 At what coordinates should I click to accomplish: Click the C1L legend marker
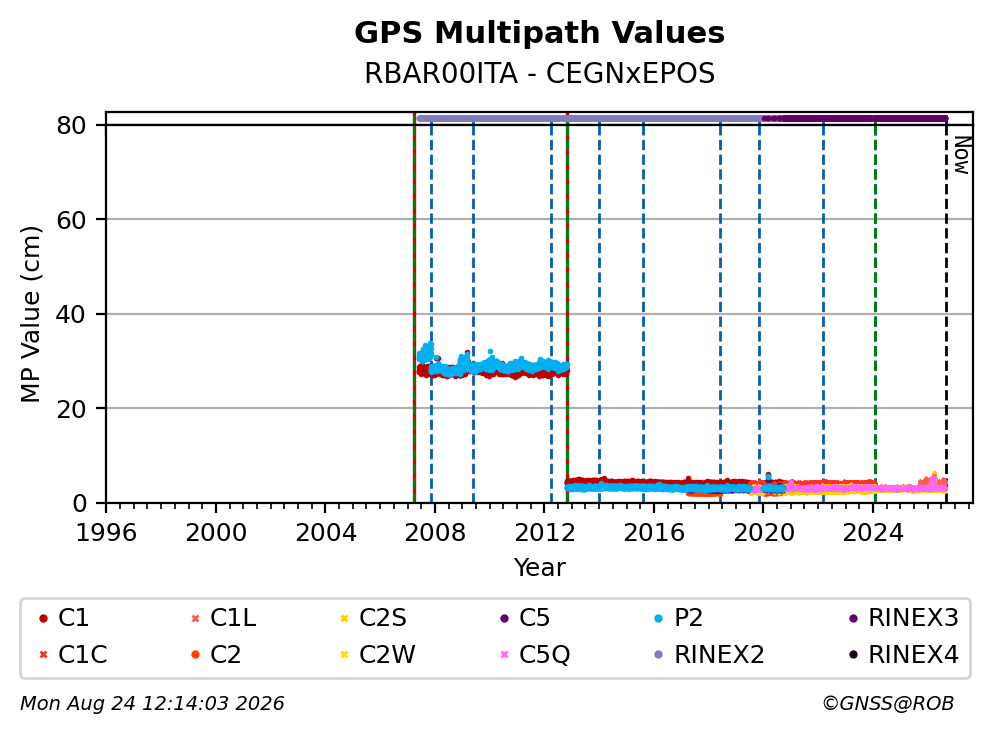coord(195,618)
